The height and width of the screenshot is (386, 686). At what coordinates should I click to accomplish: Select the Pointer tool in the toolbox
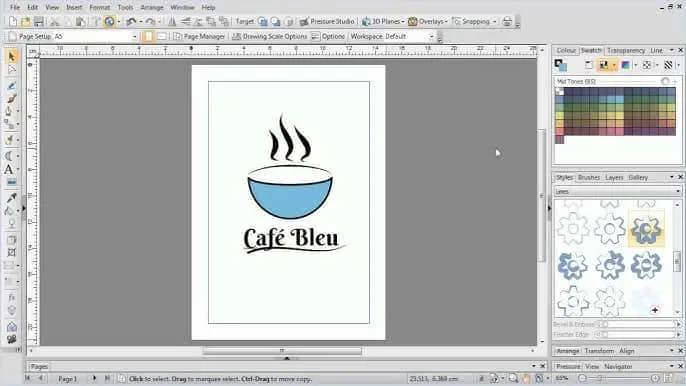pos(12,56)
